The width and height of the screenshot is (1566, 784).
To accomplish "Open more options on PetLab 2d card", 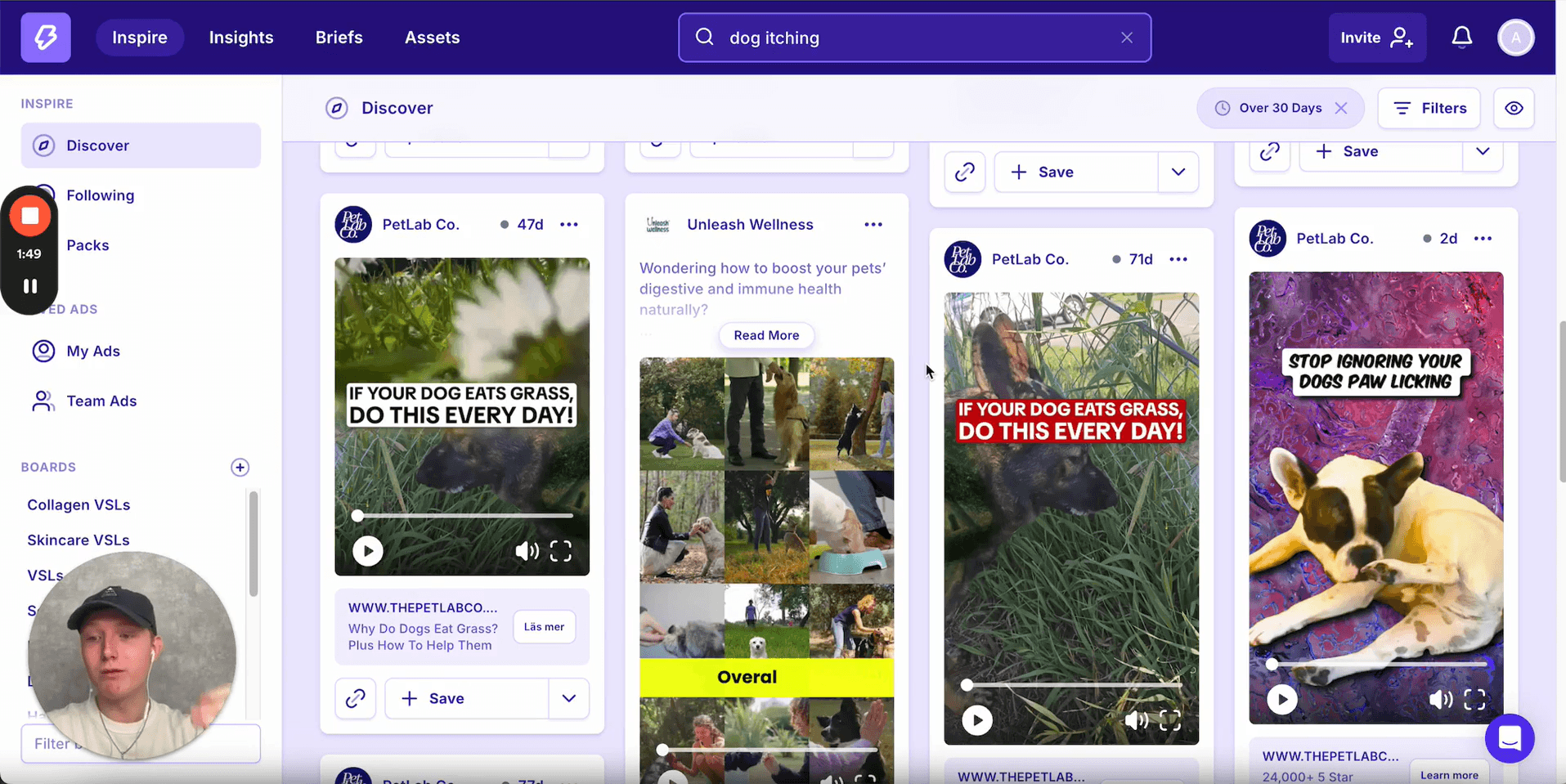I will tap(1483, 239).
